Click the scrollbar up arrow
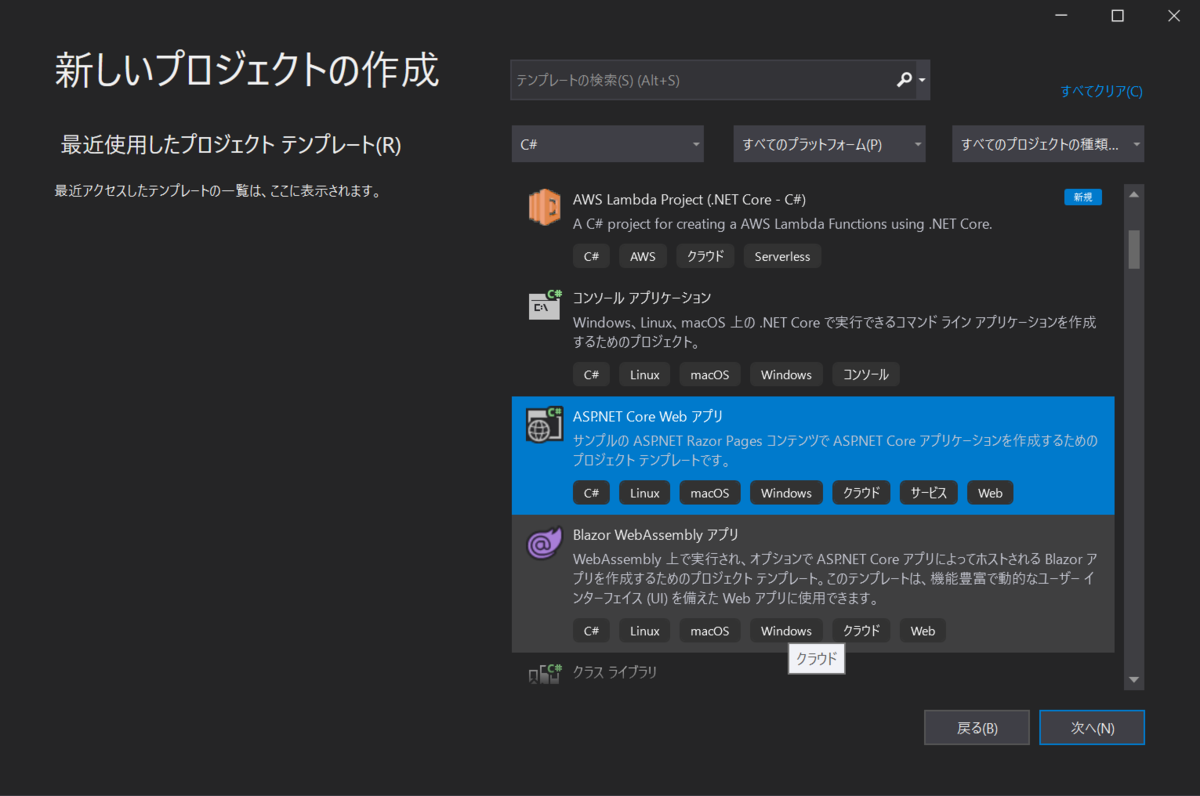Image resolution: width=1200 pixels, height=796 pixels. 1134,194
